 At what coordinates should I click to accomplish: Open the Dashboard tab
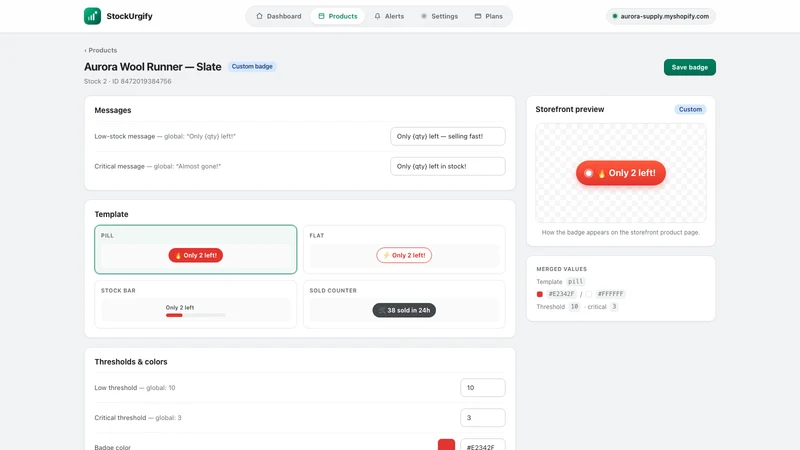click(279, 16)
